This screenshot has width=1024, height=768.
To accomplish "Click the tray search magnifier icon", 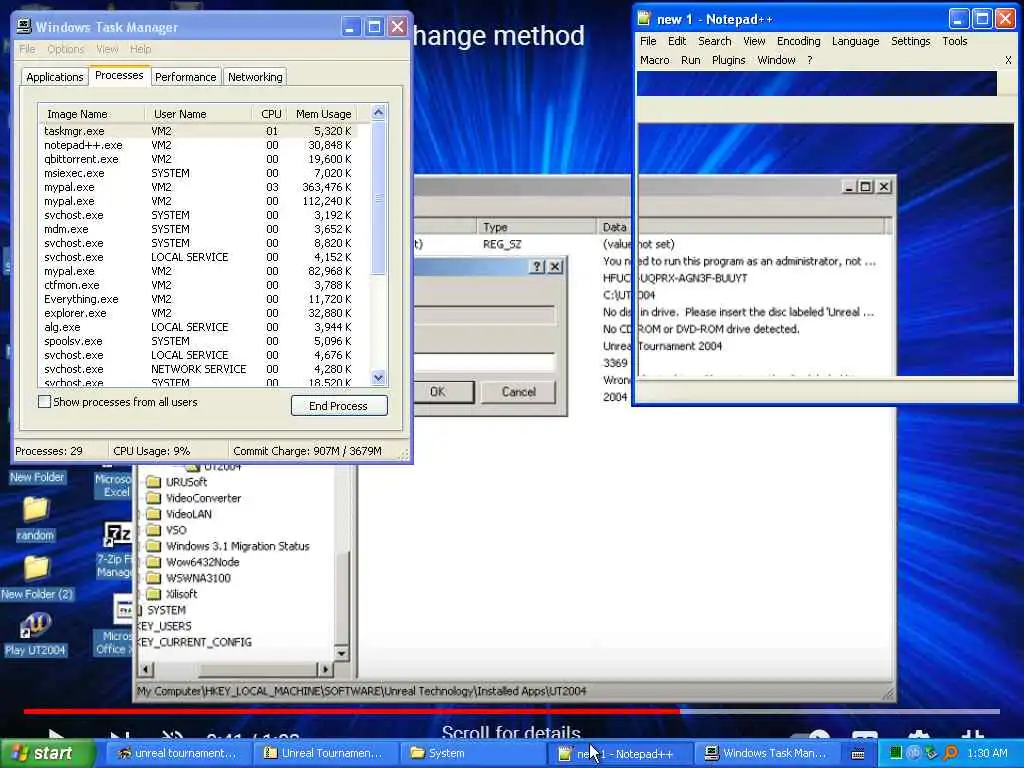I will (x=950, y=753).
